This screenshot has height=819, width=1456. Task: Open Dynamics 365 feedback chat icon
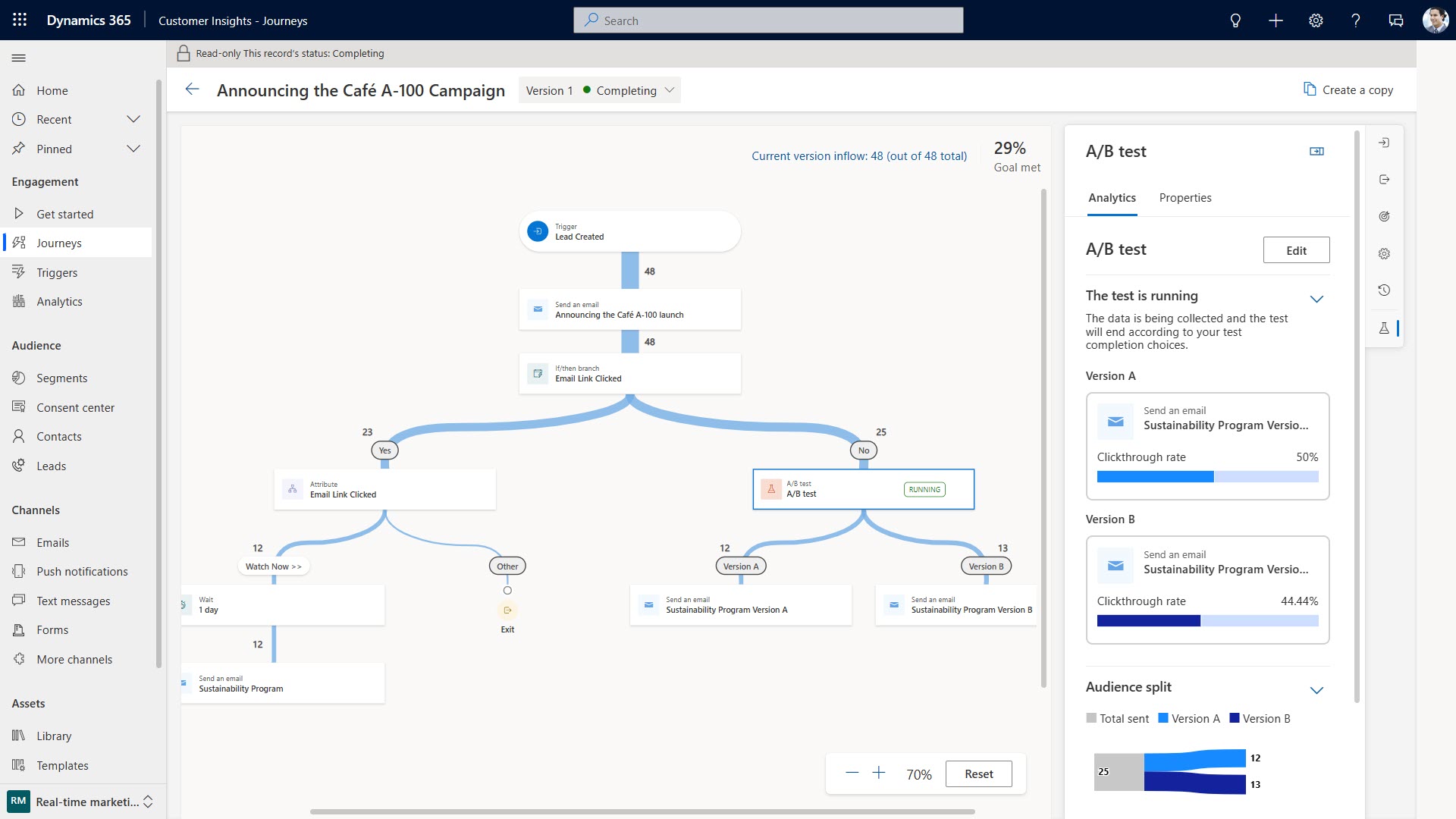pos(1395,20)
